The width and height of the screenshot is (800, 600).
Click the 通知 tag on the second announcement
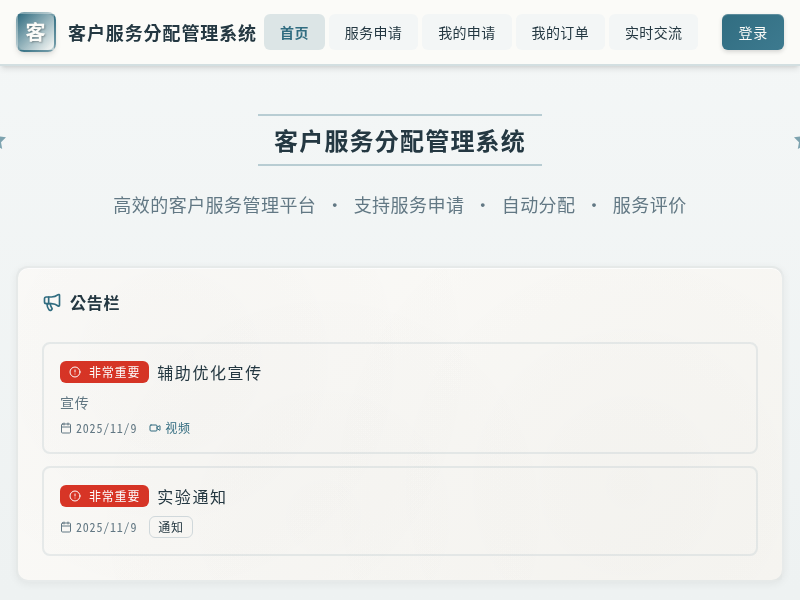coord(170,527)
